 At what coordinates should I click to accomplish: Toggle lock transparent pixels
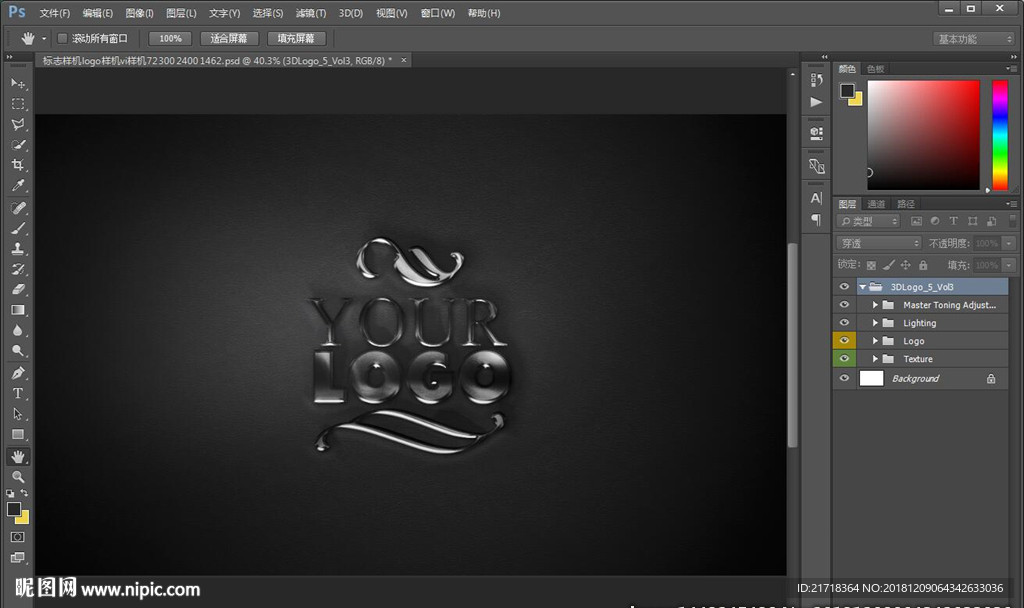(x=871, y=265)
